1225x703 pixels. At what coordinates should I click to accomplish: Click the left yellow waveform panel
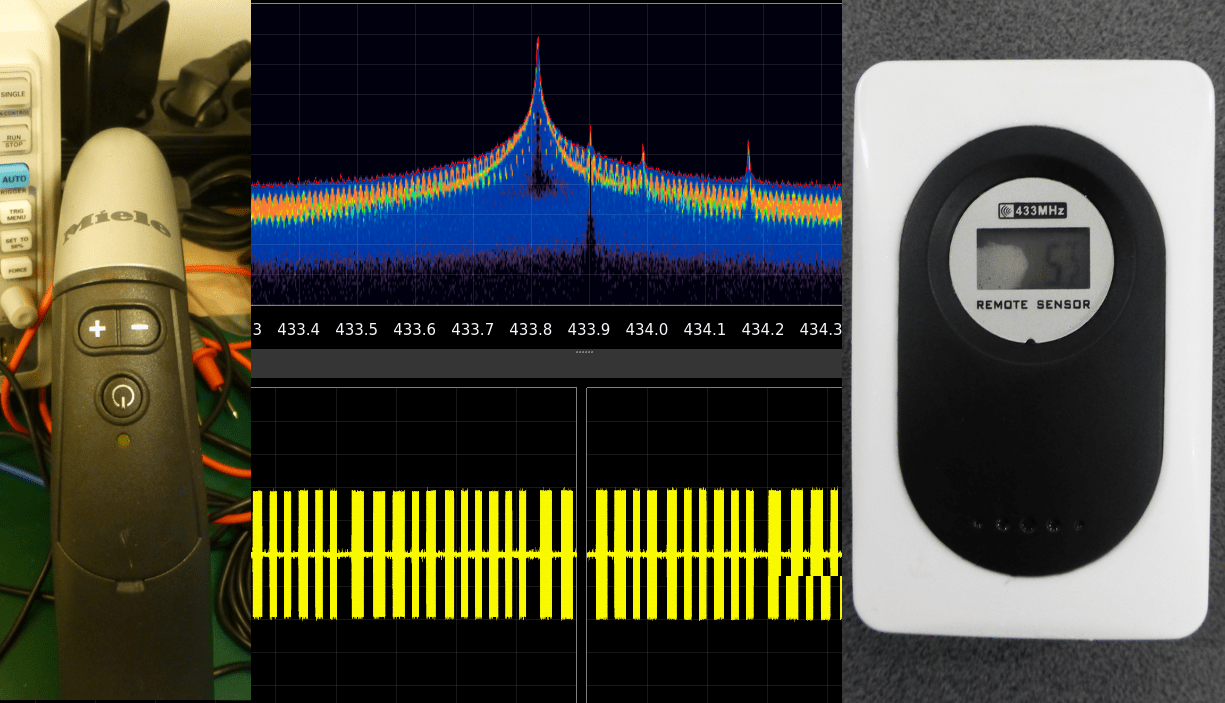tap(414, 545)
